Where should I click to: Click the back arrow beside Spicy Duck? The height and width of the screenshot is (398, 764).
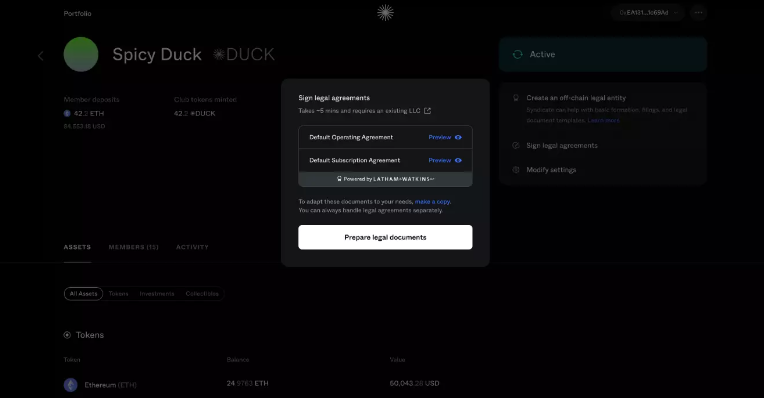(x=41, y=56)
